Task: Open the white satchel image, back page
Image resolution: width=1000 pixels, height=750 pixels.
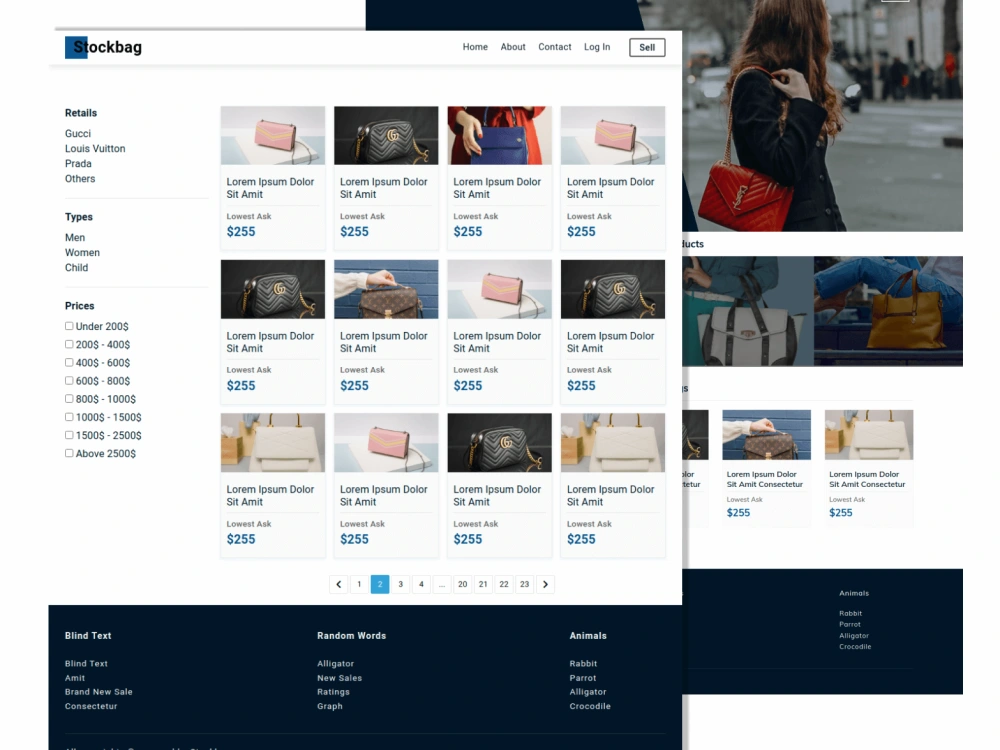Action: click(748, 311)
